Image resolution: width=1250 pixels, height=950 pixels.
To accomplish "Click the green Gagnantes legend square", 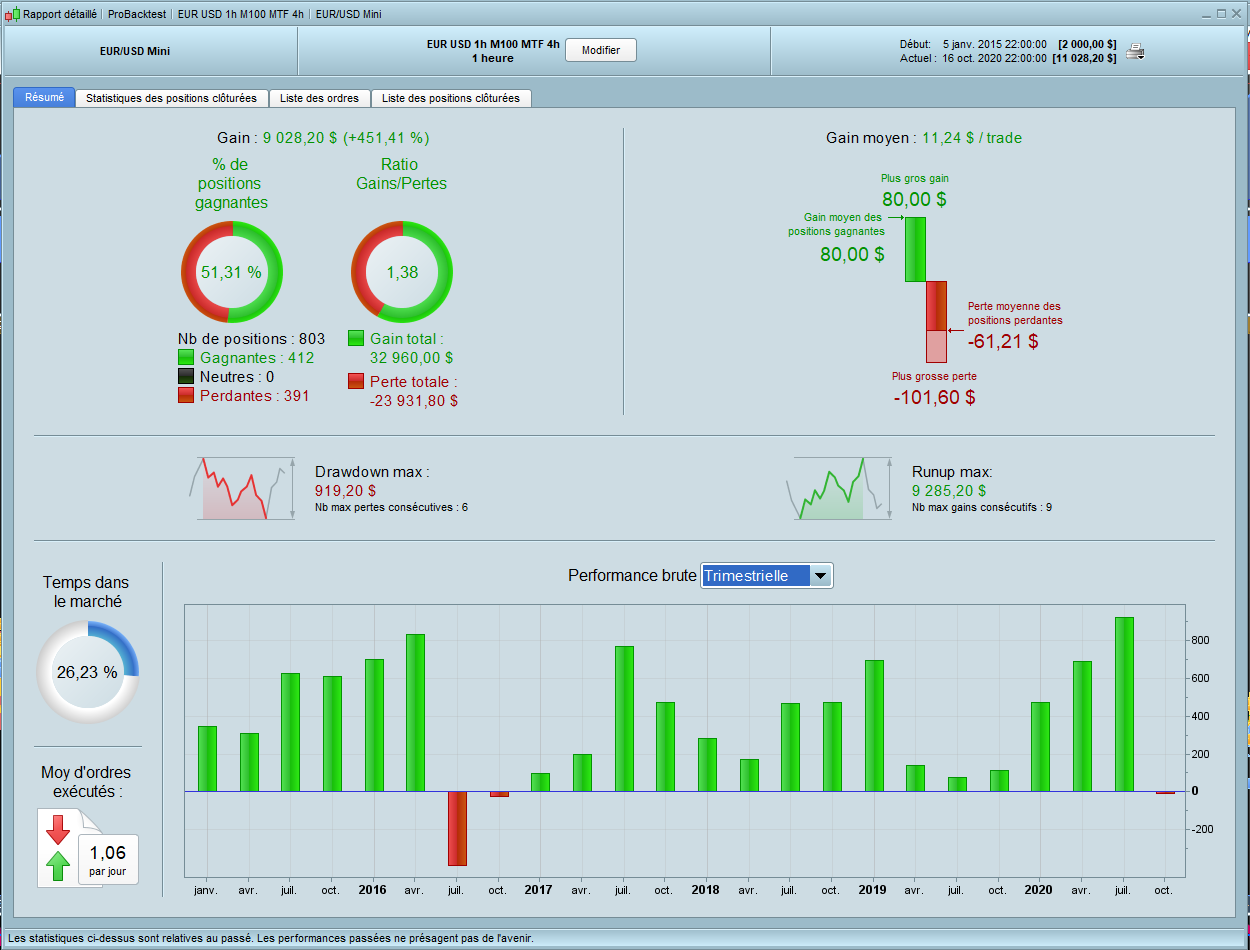I will click(x=186, y=357).
